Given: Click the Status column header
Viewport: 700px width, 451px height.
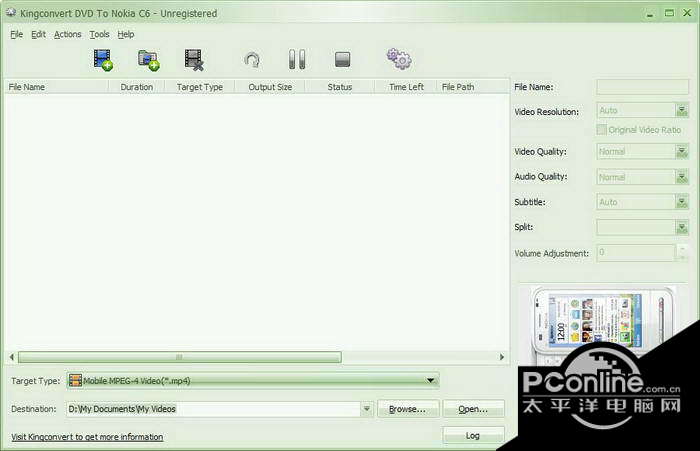Looking at the screenshot, I should point(340,87).
